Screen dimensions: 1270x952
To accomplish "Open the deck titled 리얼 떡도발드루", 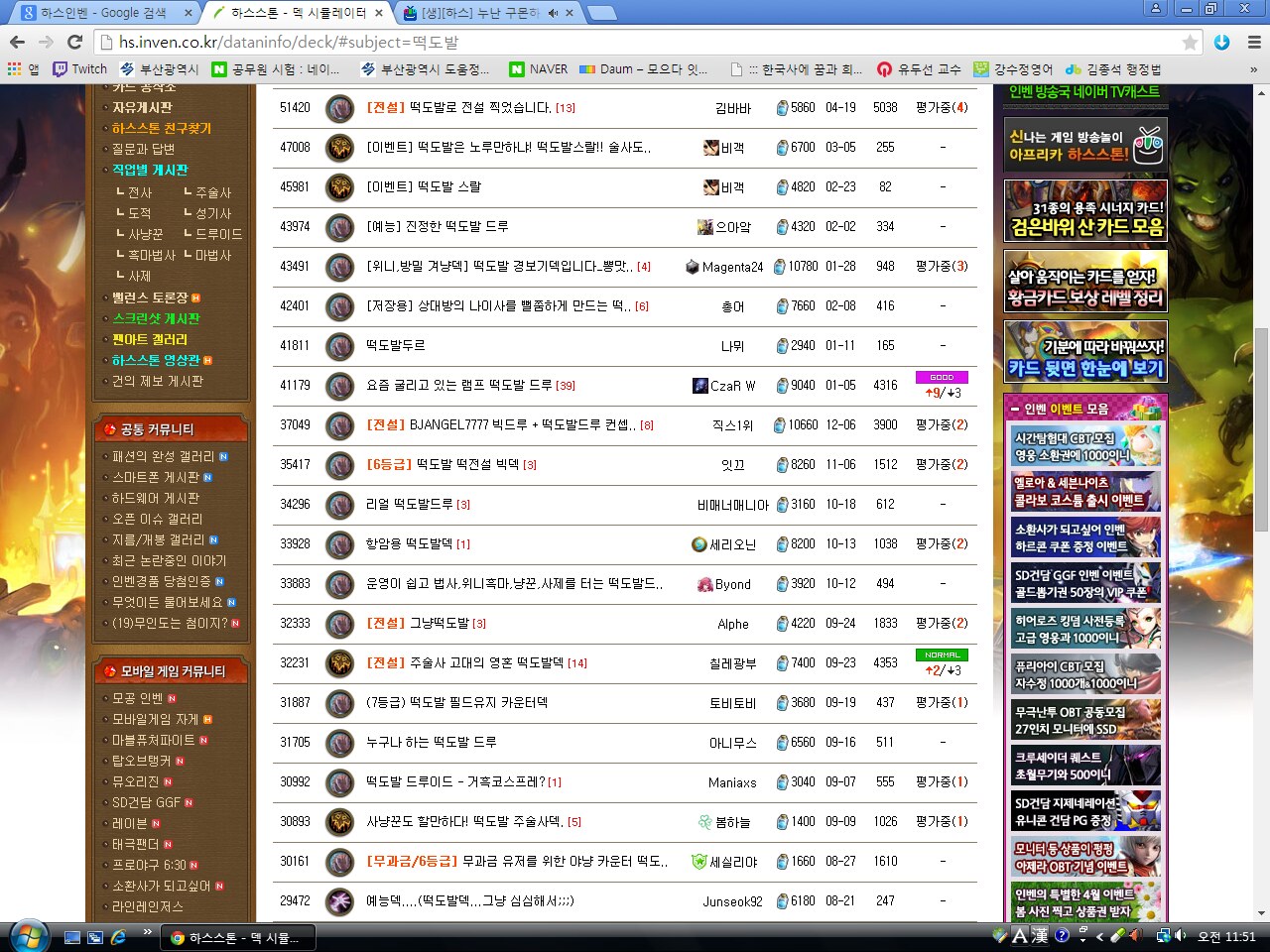I will (409, 504).
